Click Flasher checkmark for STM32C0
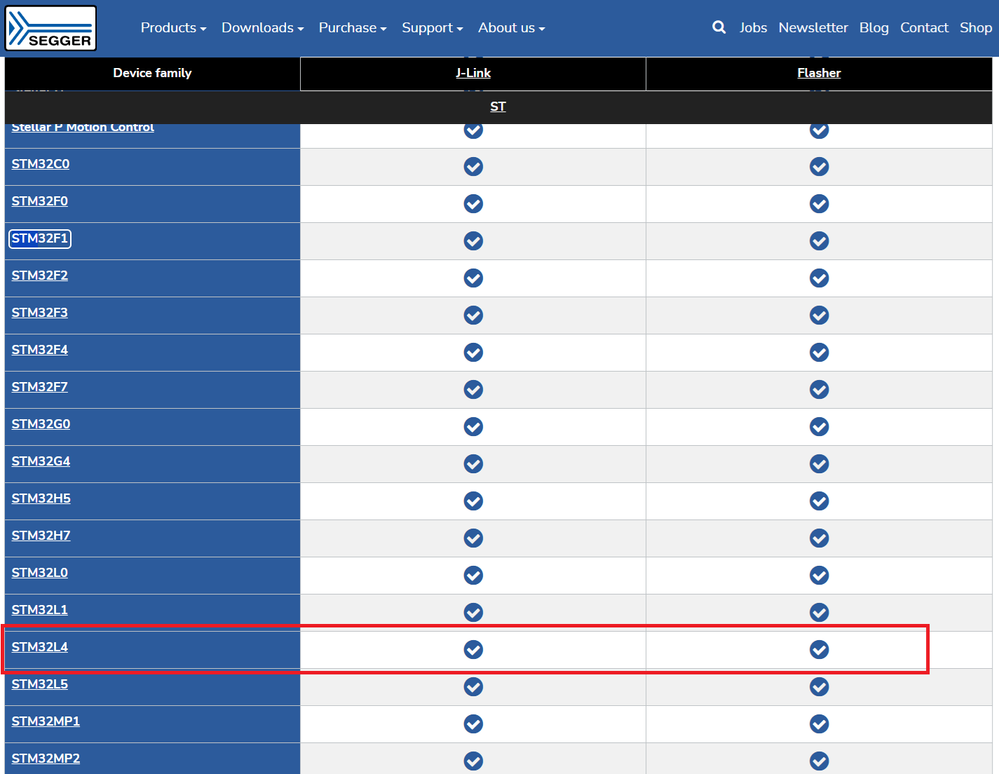This screenshot has height=774, width=999. [x=819, y=167]
